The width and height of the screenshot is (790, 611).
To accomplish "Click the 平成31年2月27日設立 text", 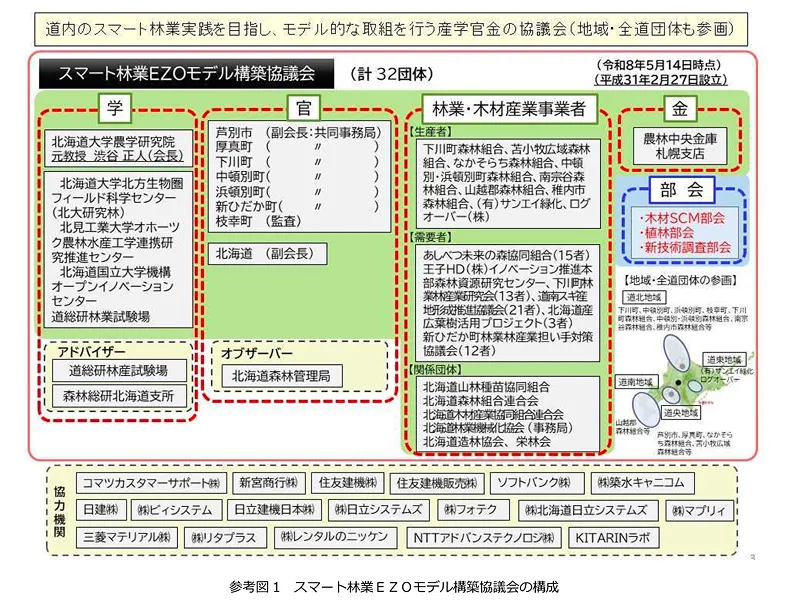I will 661,80.
